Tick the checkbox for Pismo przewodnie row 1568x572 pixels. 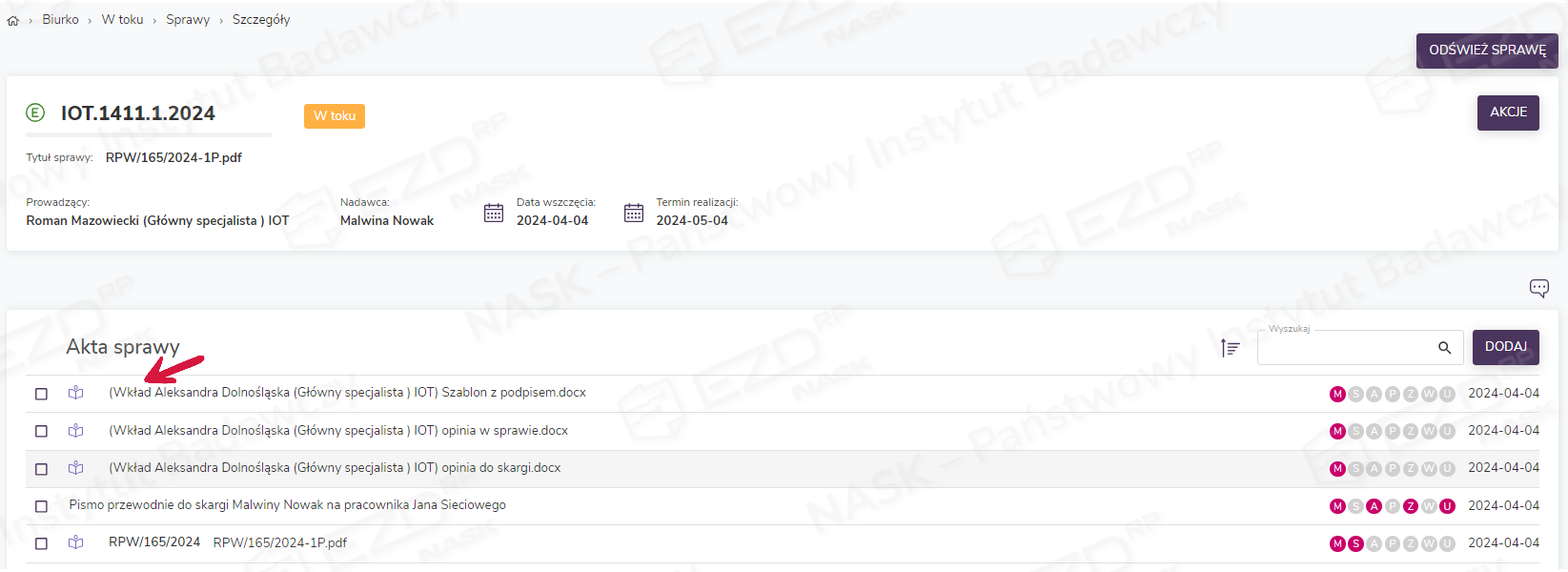pyautogui.click(x=41, y=506)
